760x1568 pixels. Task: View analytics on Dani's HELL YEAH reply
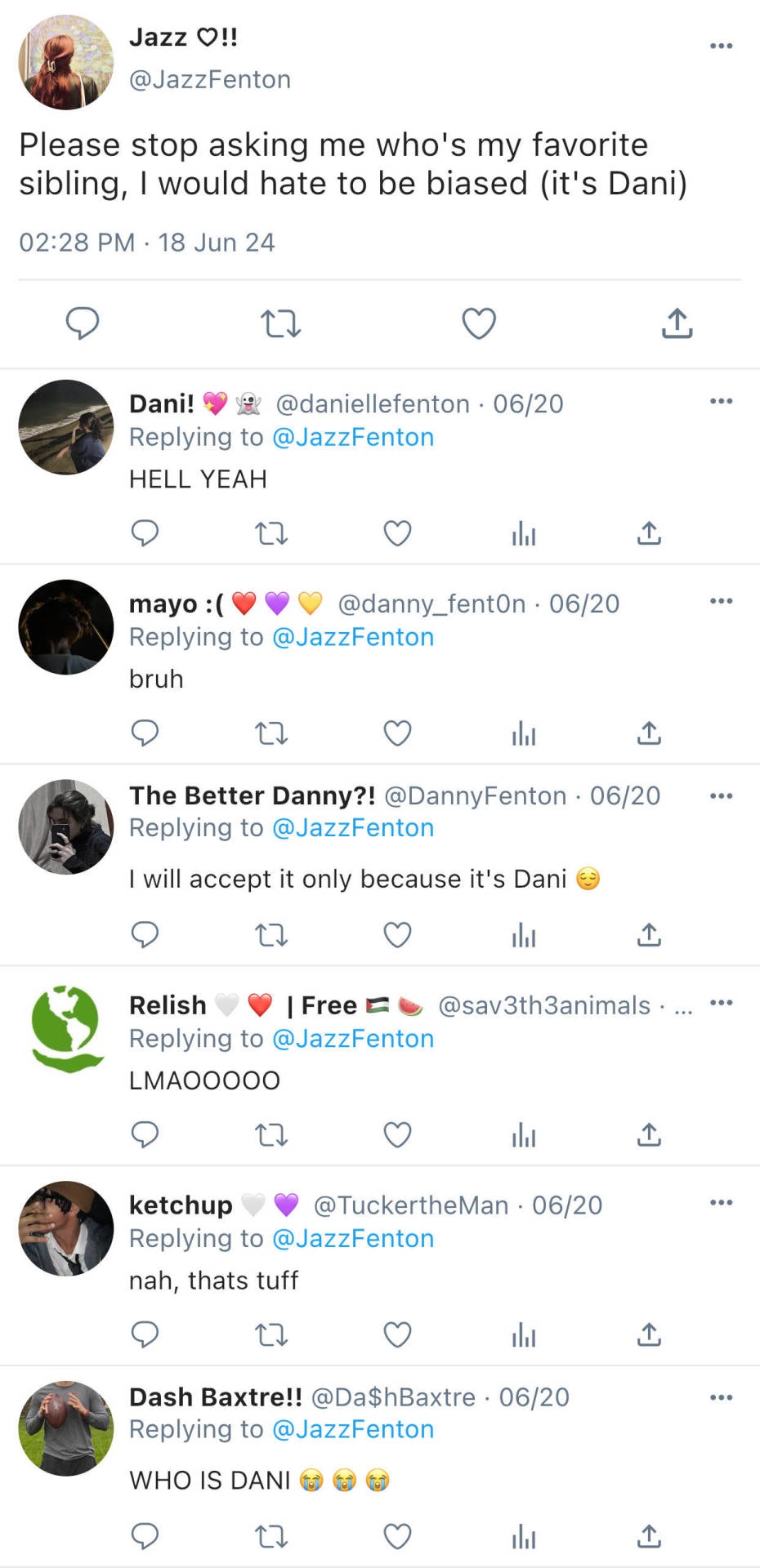(523, 534)
